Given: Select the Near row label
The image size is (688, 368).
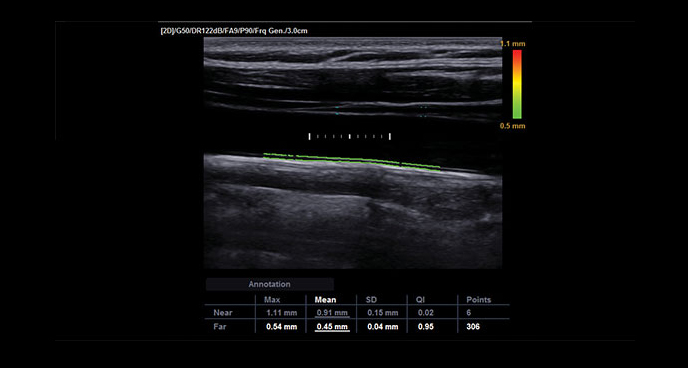Looking at the screenshot, I should click(x=223, y=313).
